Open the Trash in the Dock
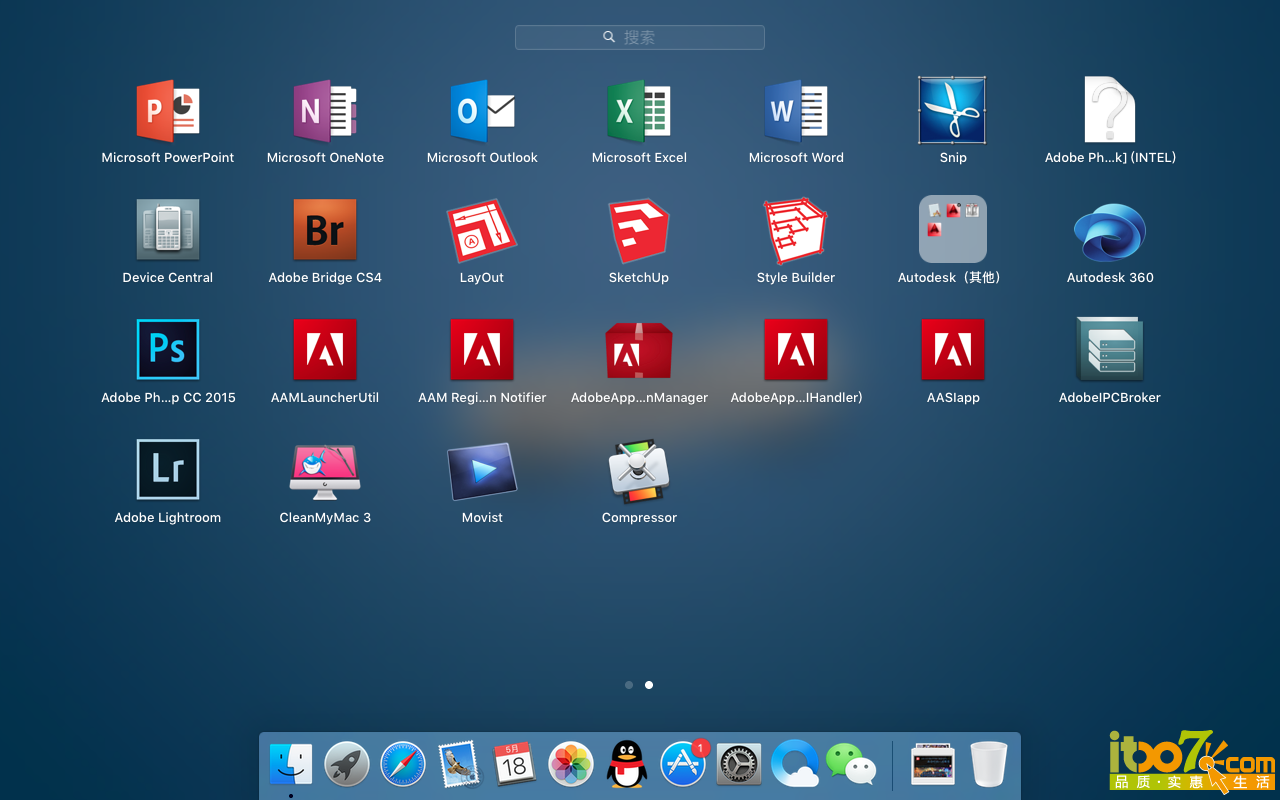 point(989,765)
